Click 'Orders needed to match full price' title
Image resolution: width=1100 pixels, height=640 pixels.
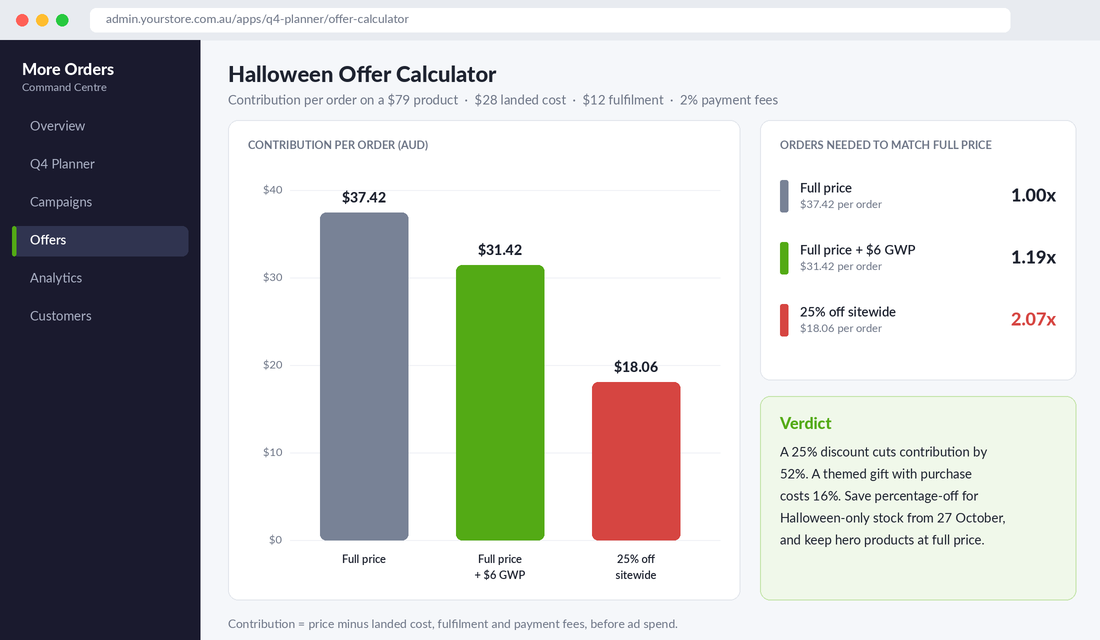pyautogui.click(x=886, y=145)
